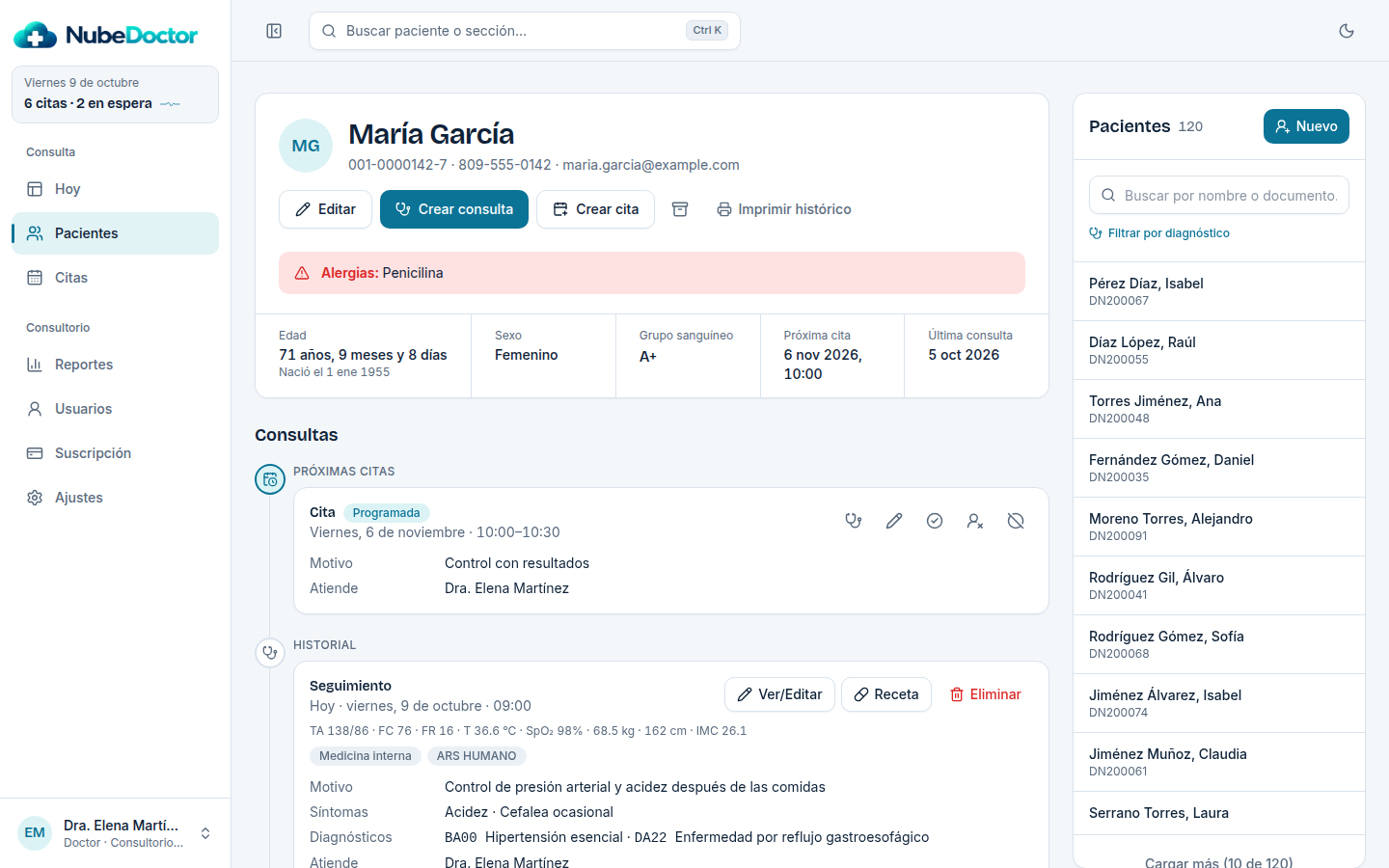Open the Dra. Elena Martí account menu
The width and height of the screenshot is (1389, 868).
116,833
